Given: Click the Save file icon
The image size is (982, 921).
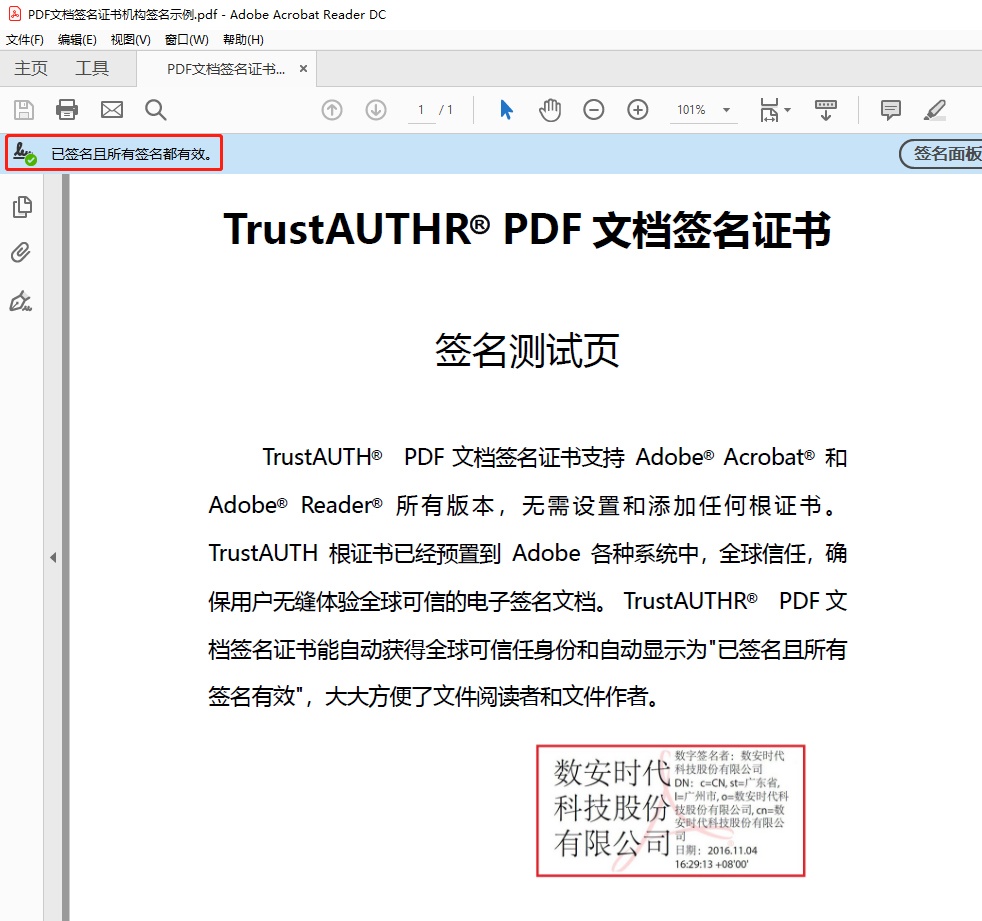Looking at the screenshot, I should tap(24, 110).
